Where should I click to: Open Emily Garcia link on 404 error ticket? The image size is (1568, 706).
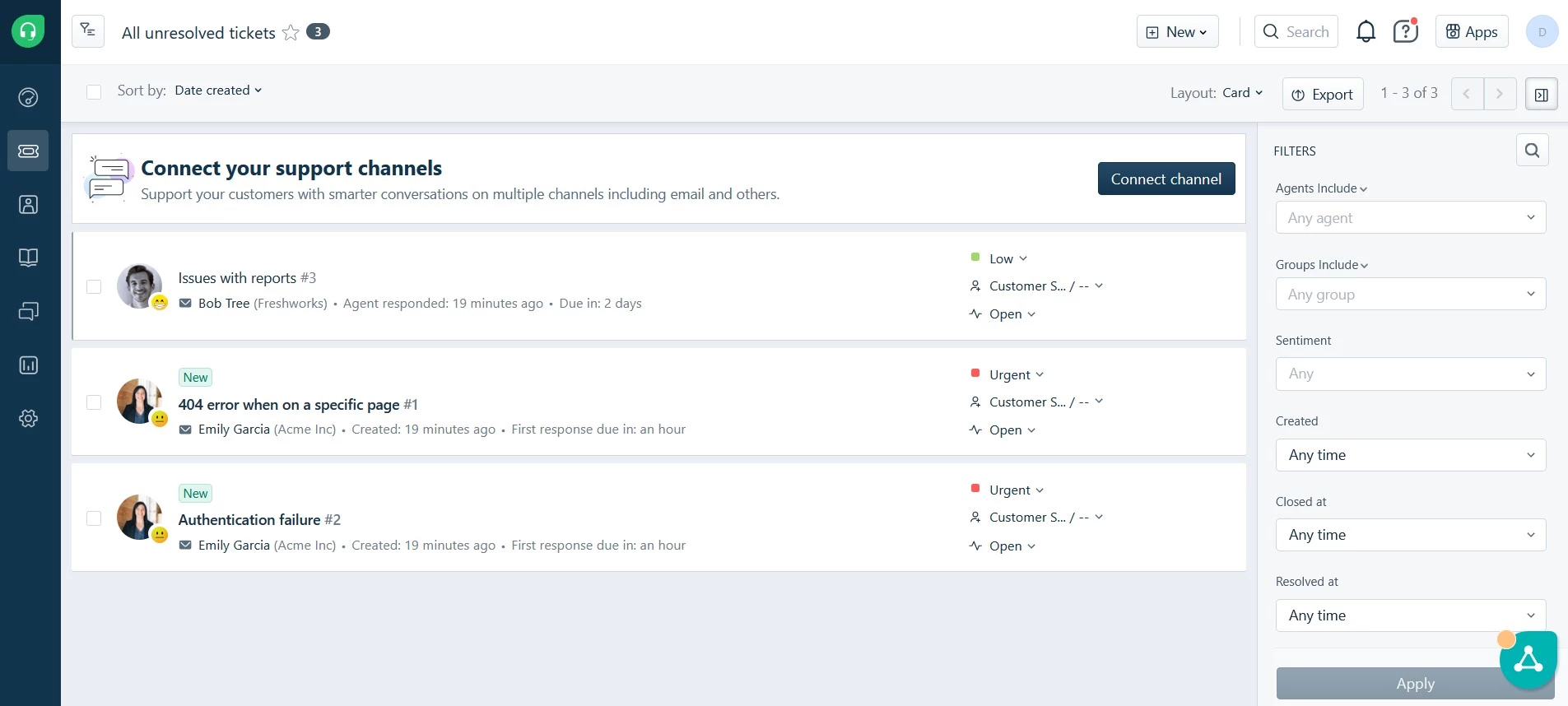pyautogui.click(x=234, y=429)
